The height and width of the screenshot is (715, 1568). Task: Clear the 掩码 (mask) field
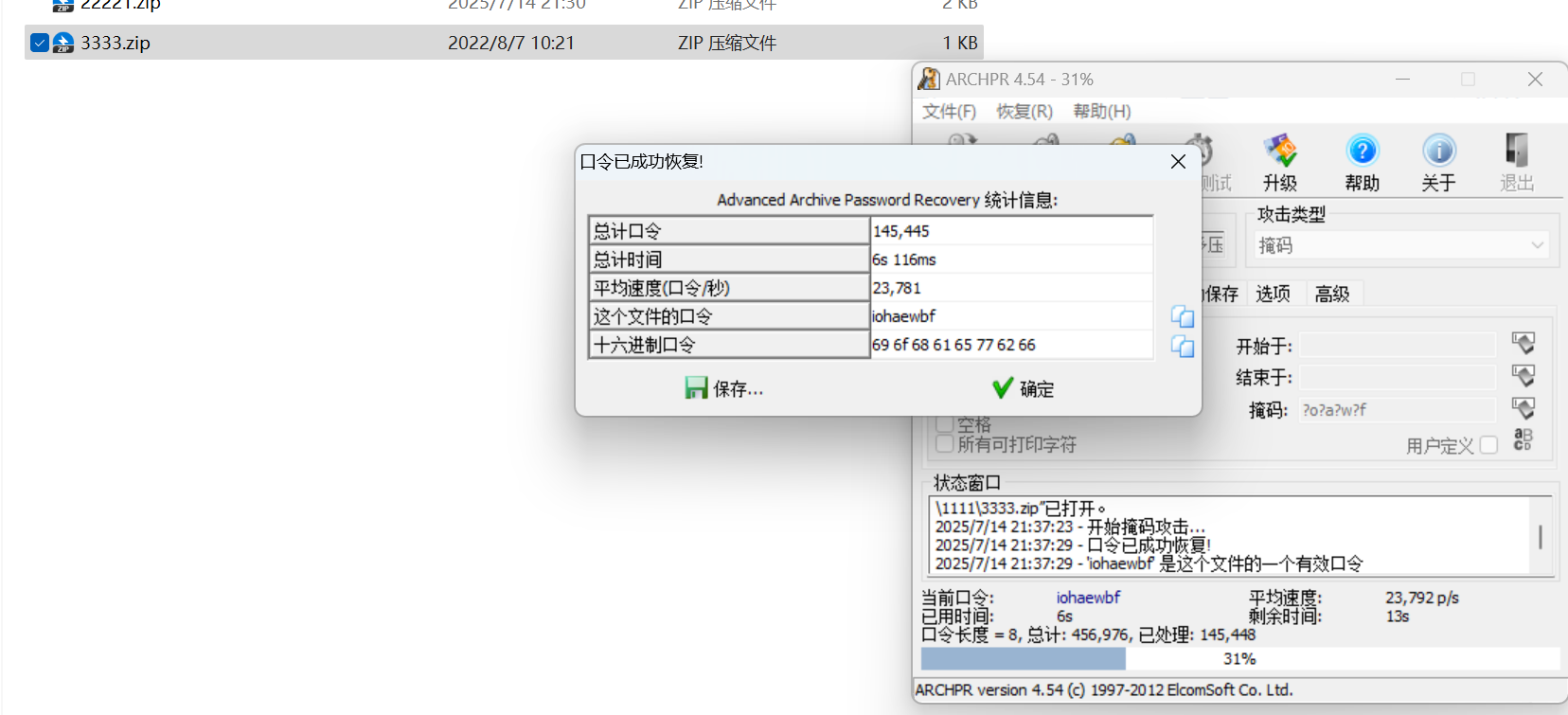[1523, 408]
